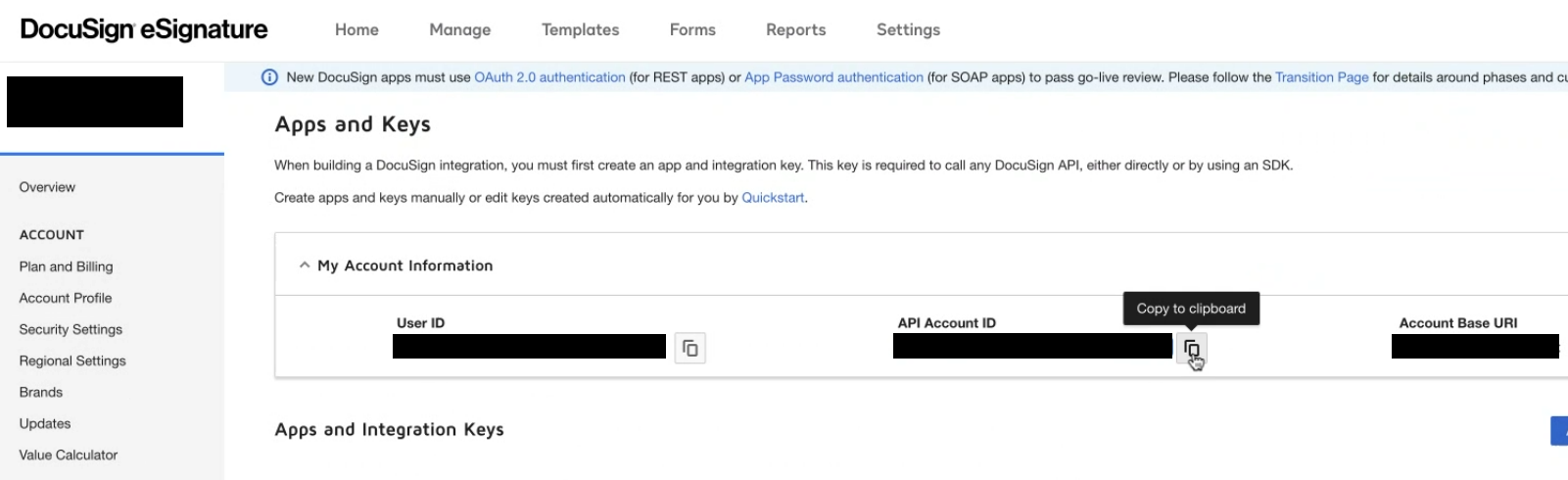Open the Reports tab
Screen dimensions: 1568x480
point(795,30)
